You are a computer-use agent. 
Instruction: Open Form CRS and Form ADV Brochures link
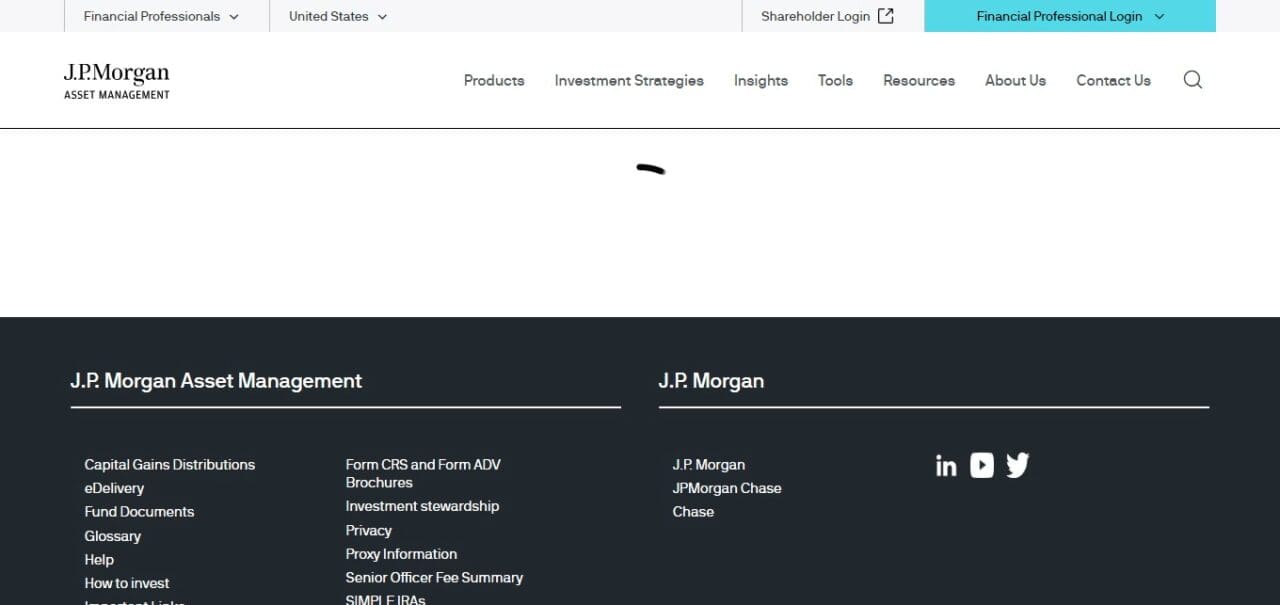tap(423, 473)
